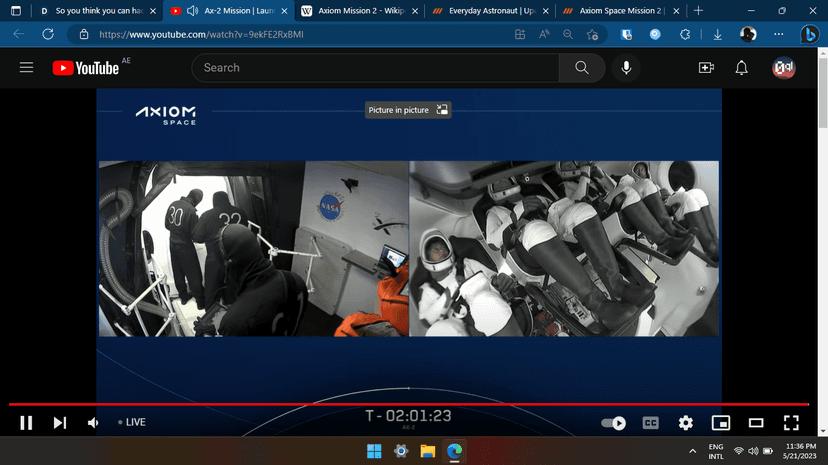Enter full screen mode
This screenshot has height=465, width=828.
pos(791,423)
